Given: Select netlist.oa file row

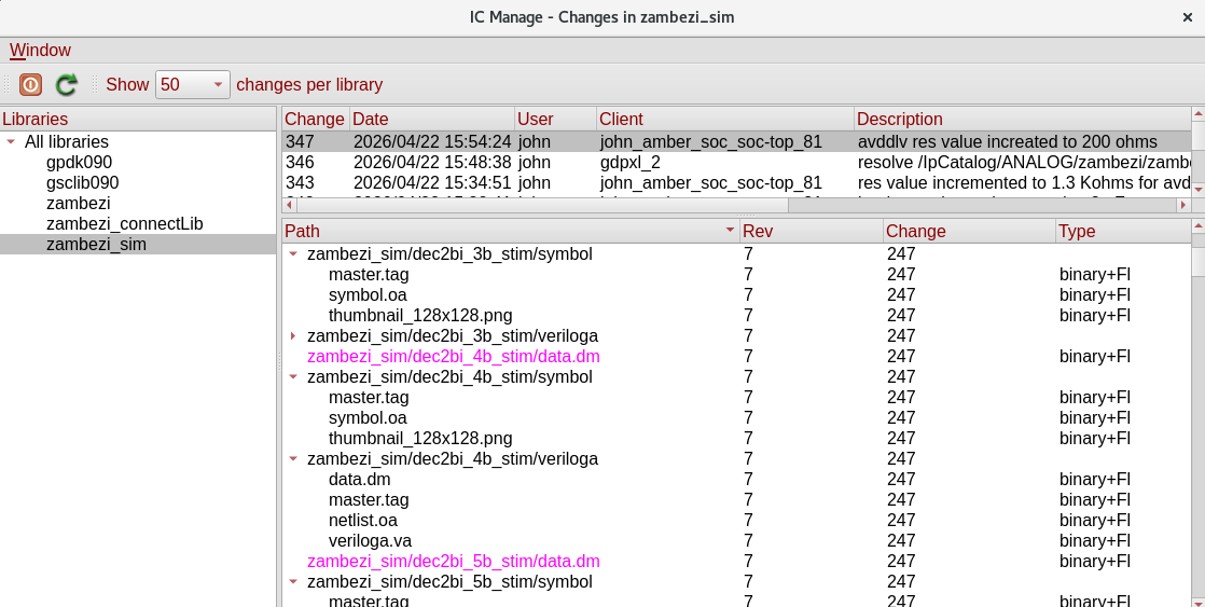Looking at the screenshot, I should click(362, 520).
